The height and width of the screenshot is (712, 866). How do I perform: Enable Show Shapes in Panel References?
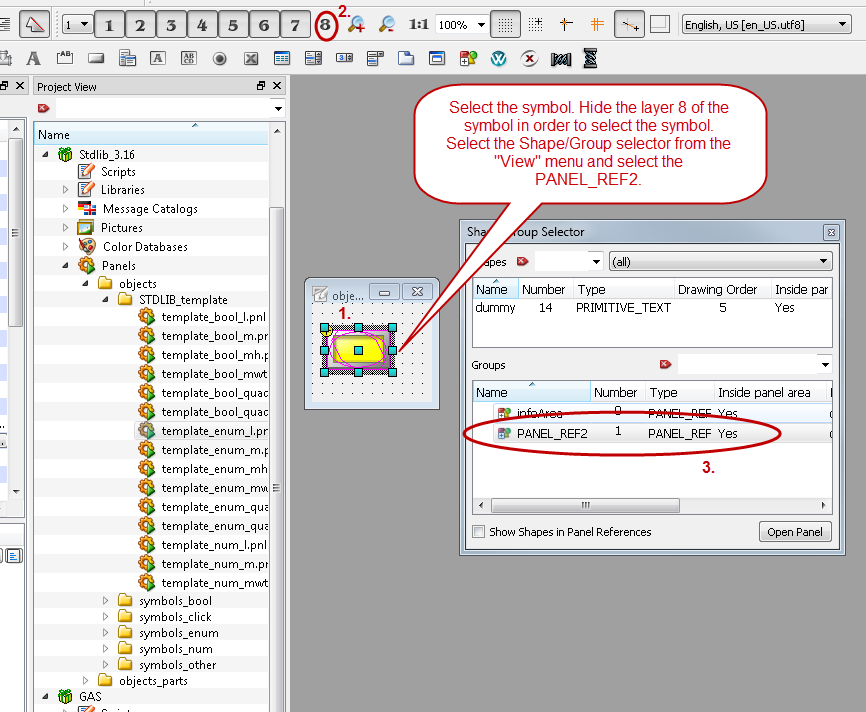479,532
